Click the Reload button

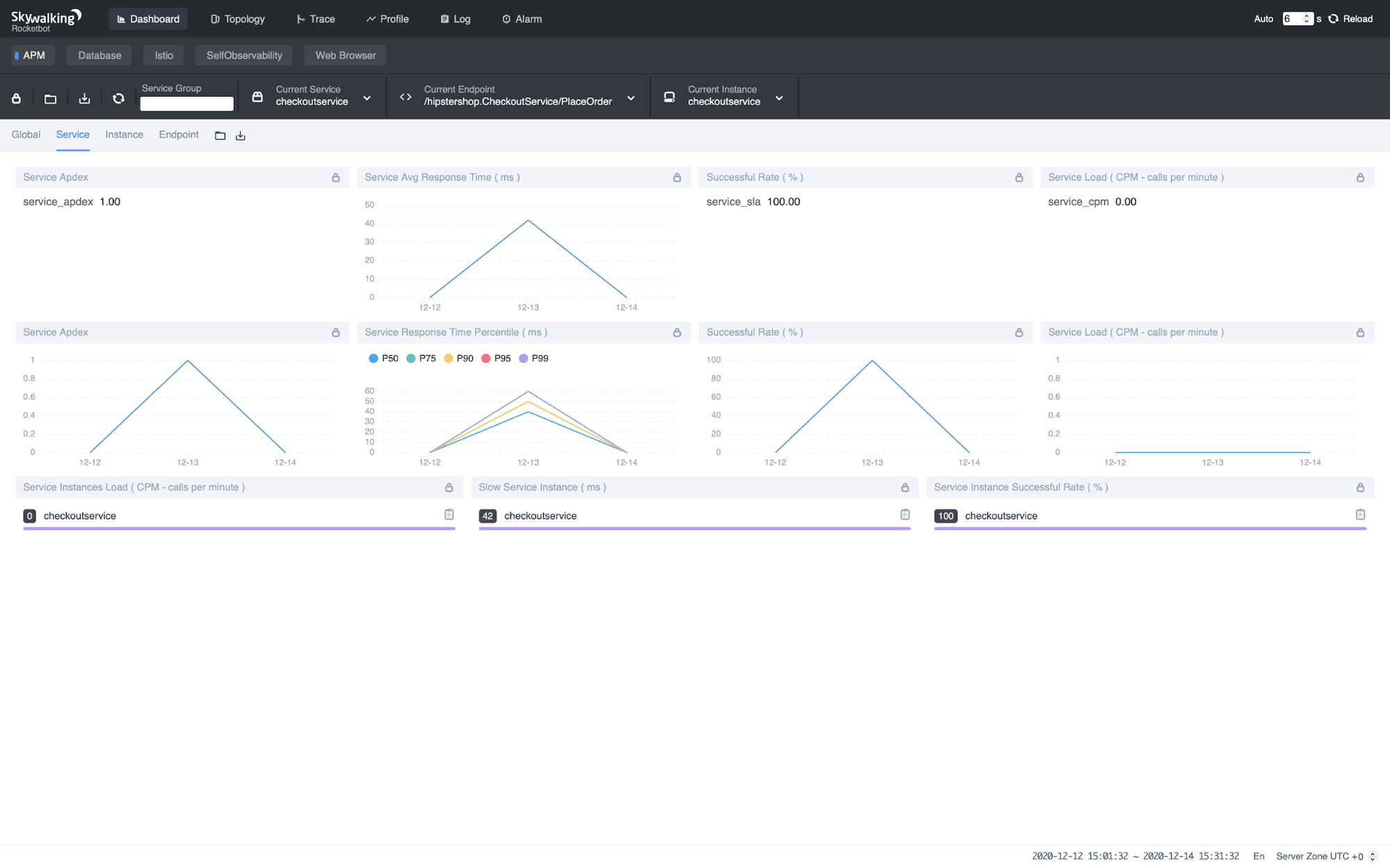pos(1351,19)
